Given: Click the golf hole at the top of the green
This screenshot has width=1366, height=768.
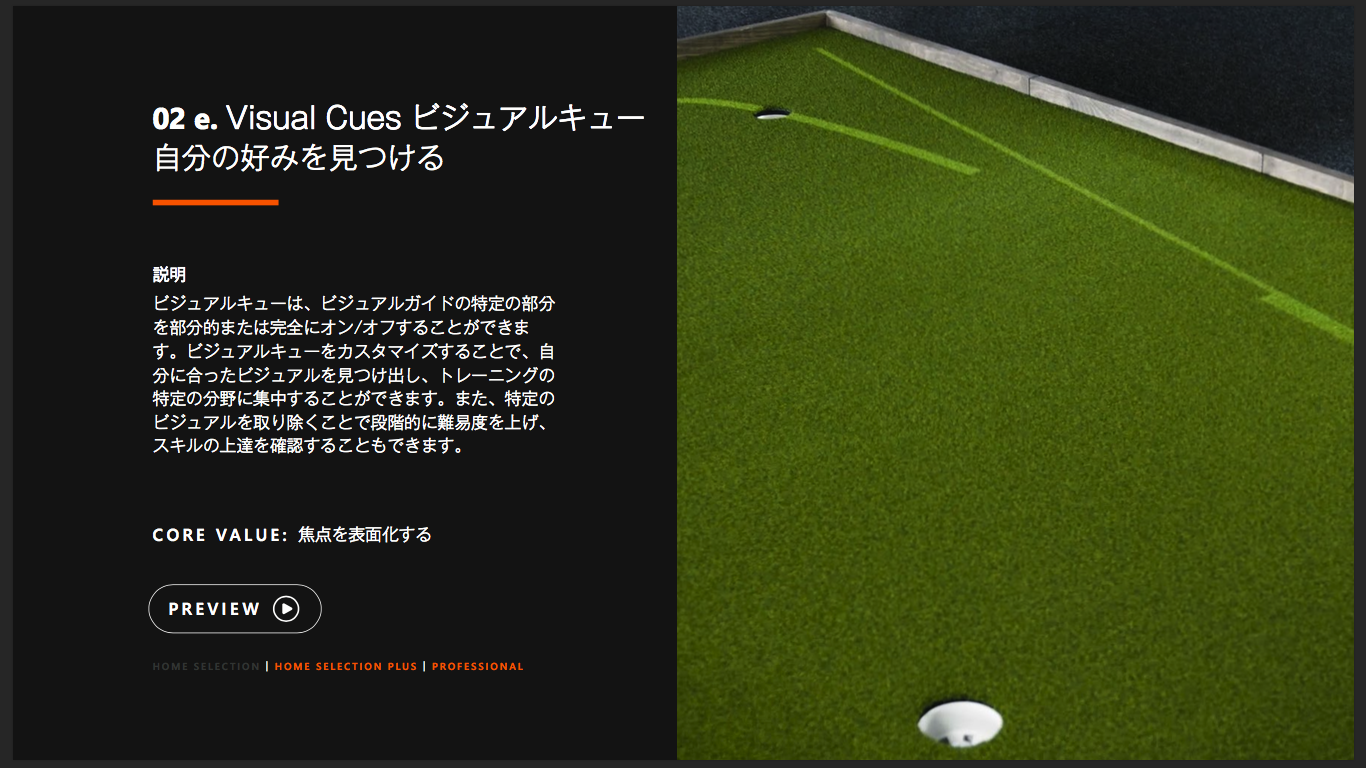Looking at the screenshot, I should 772,114.
